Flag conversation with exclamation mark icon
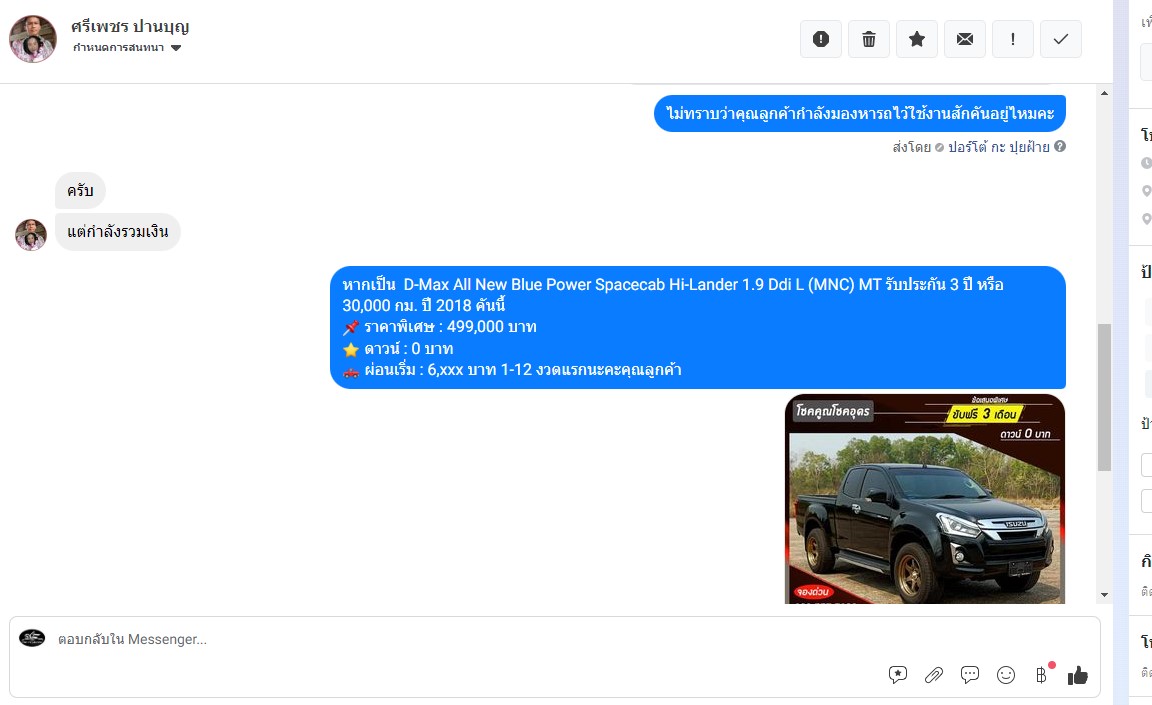The width and height of the screenshot is (1152, 705). 1012,39
